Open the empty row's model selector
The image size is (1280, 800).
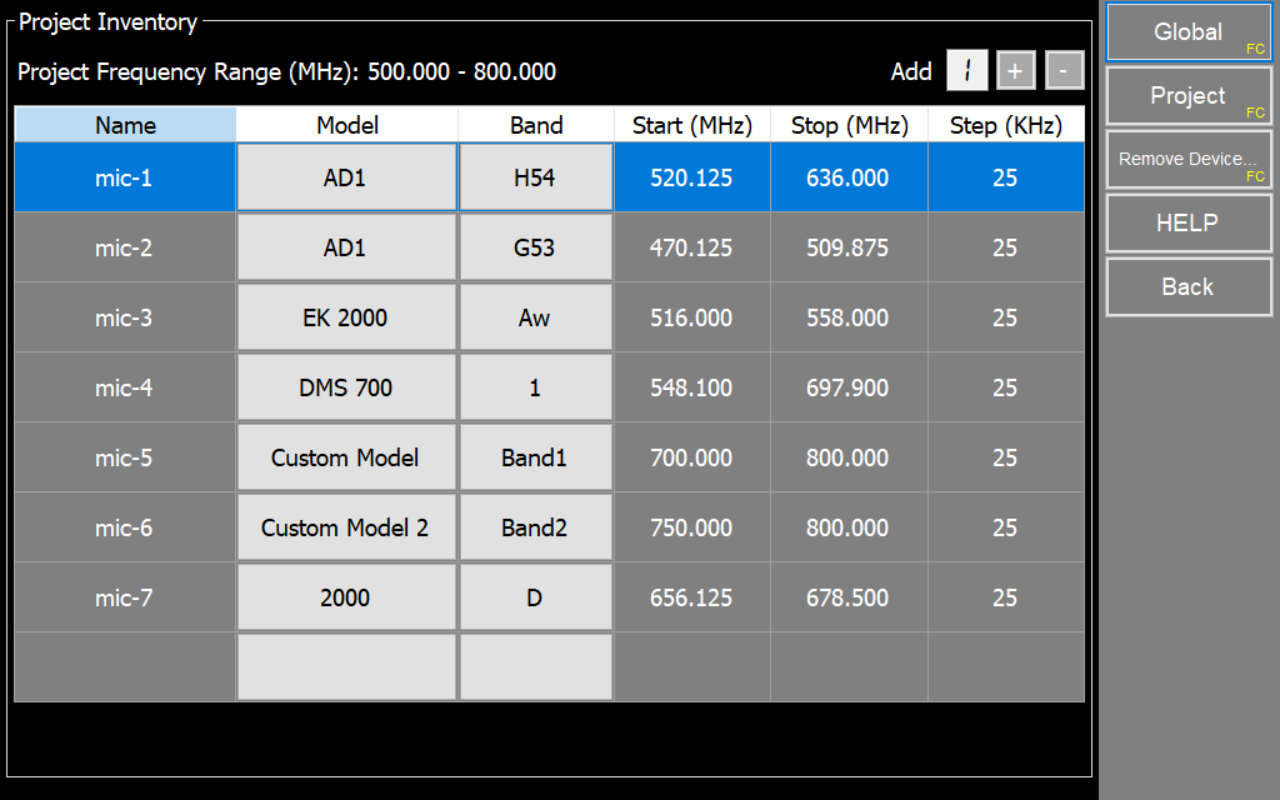click(346, 667)
